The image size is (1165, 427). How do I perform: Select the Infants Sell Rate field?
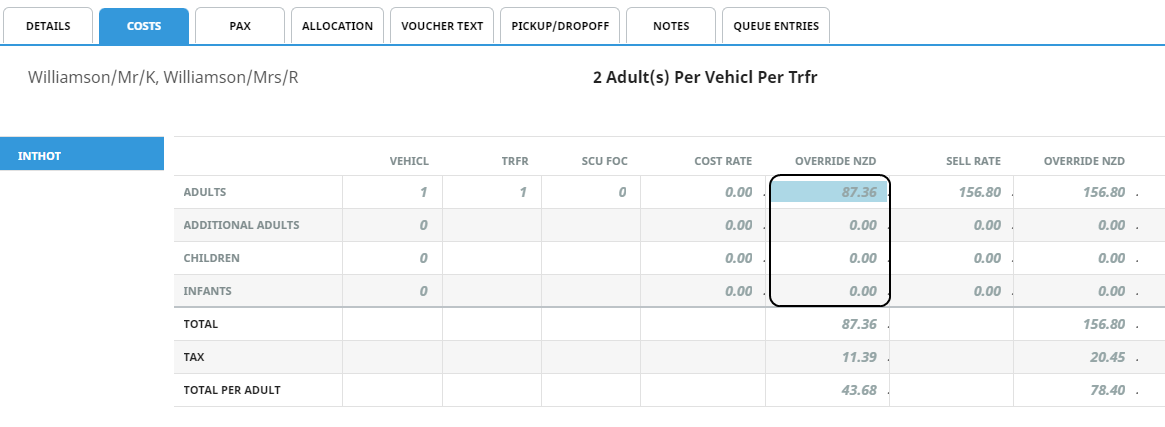point(960,291)
